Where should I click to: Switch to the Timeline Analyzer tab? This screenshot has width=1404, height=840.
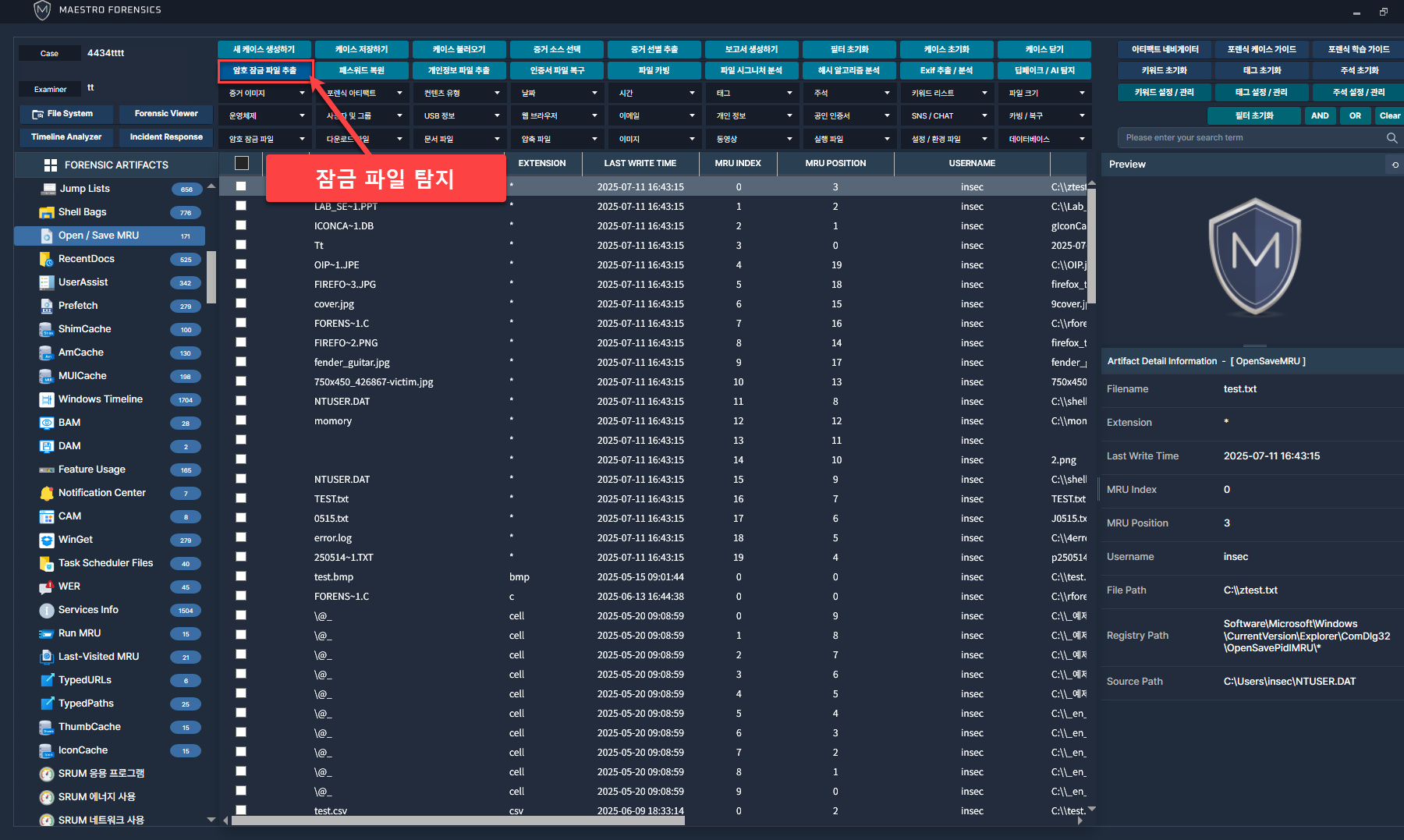66,137
